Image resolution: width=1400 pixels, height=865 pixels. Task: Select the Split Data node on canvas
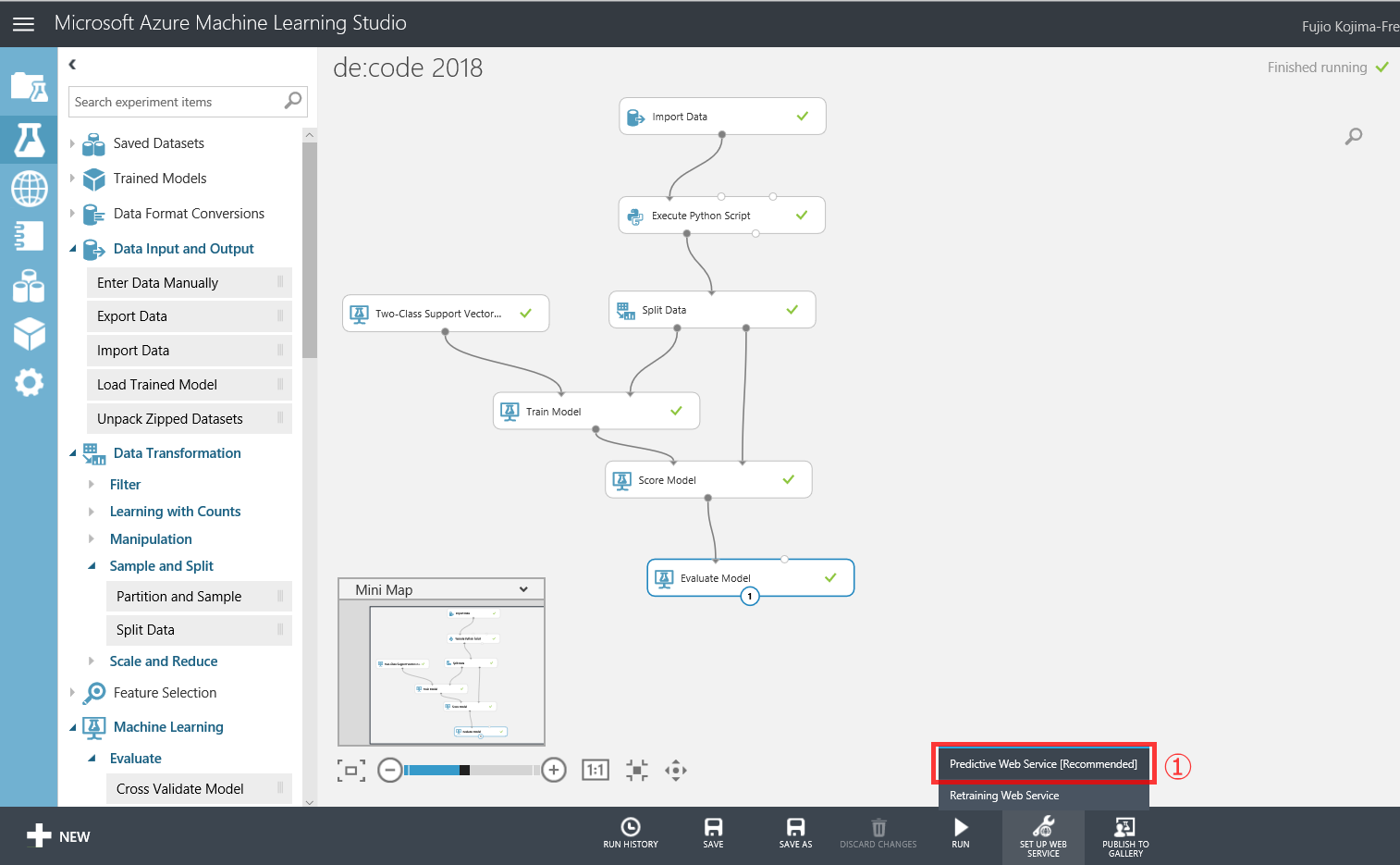[712, 310]
